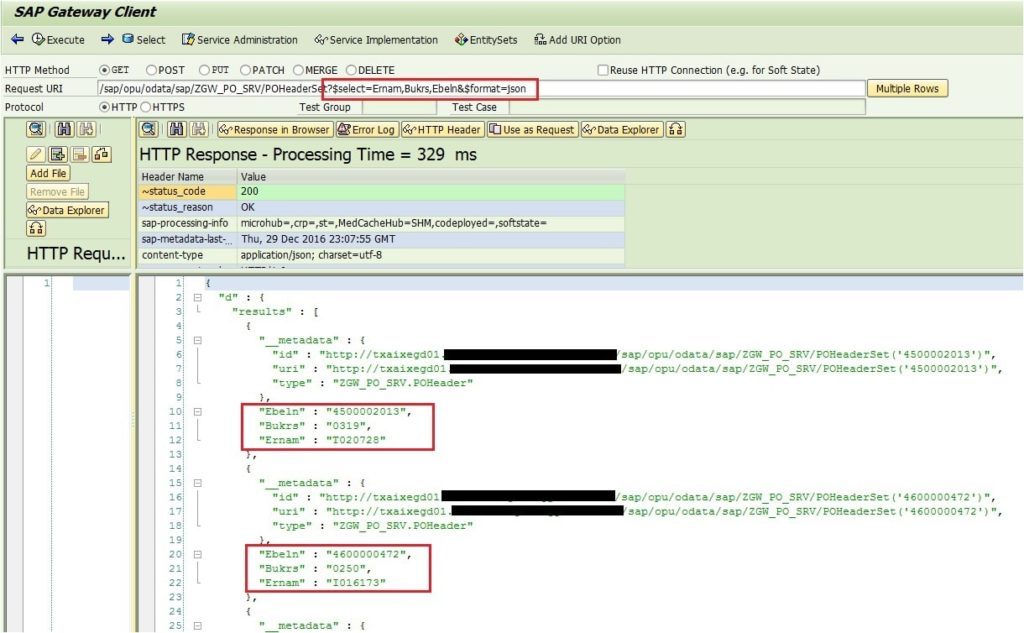Collapse the "d" JSON node on line 2
1024x633 pixels.
pos(197,297)
